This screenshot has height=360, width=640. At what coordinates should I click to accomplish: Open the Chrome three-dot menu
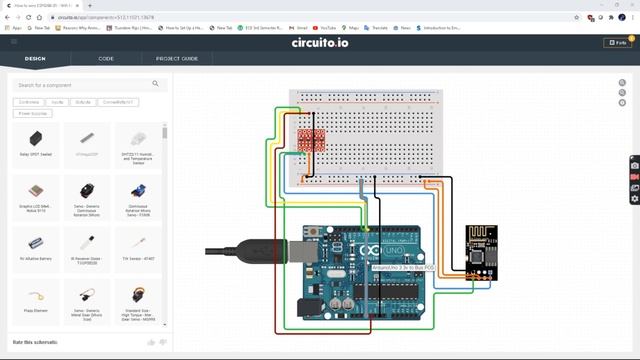633,17
